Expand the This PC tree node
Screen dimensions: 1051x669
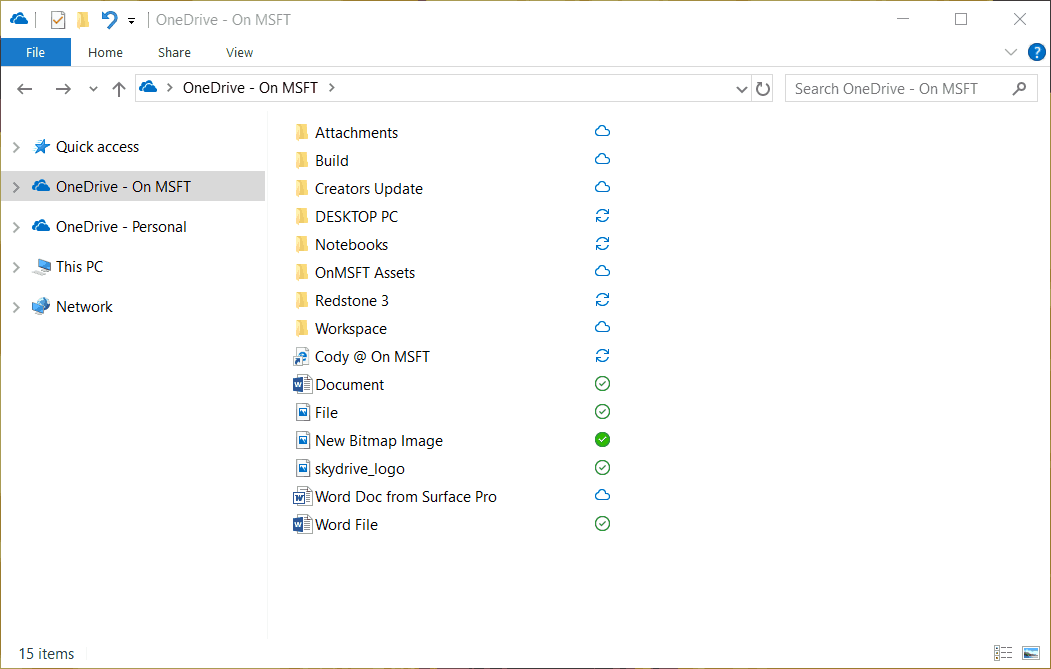coord(16,267)
